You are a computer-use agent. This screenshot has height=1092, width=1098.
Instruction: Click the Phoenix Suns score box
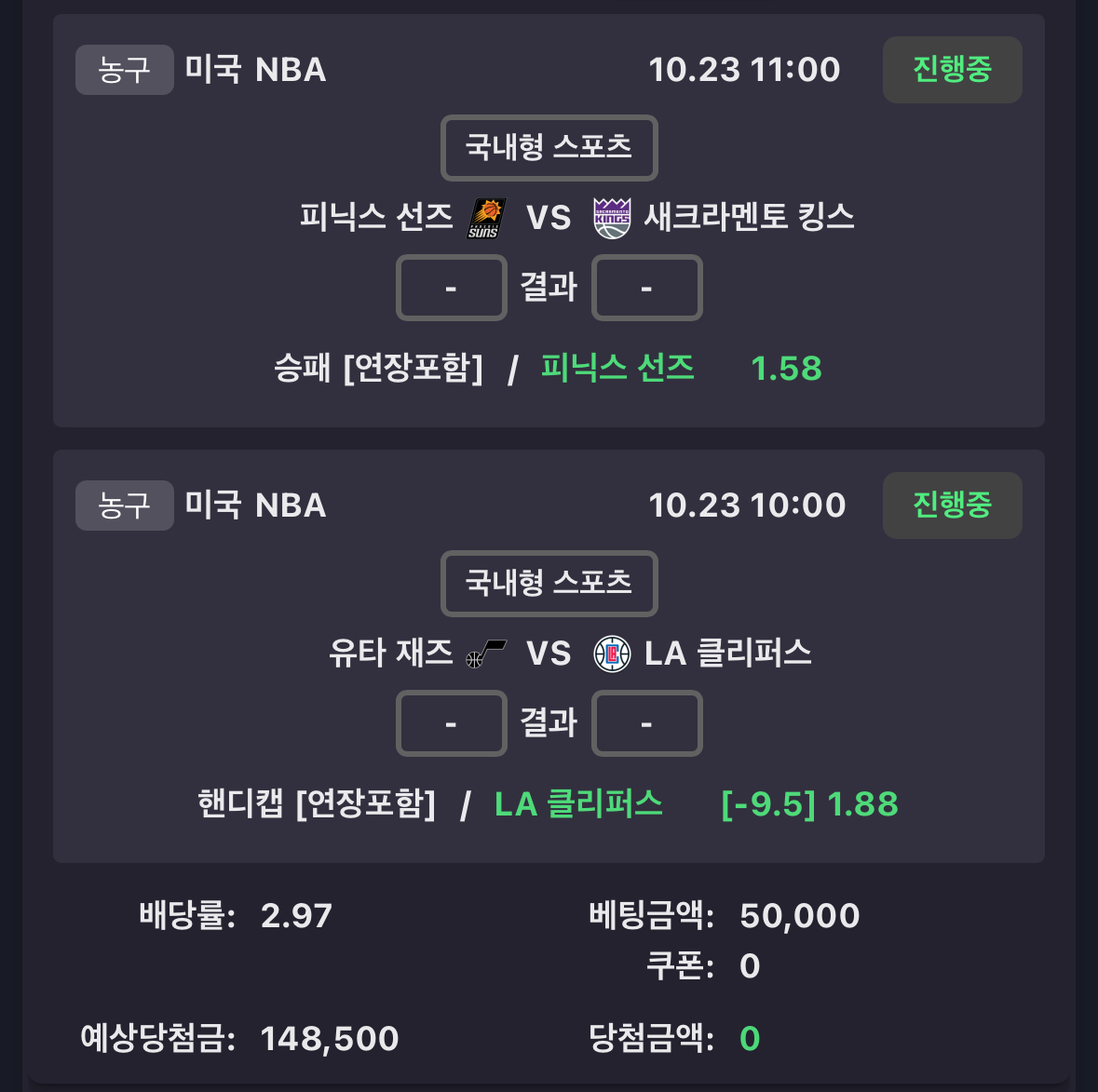coord(452,288)
